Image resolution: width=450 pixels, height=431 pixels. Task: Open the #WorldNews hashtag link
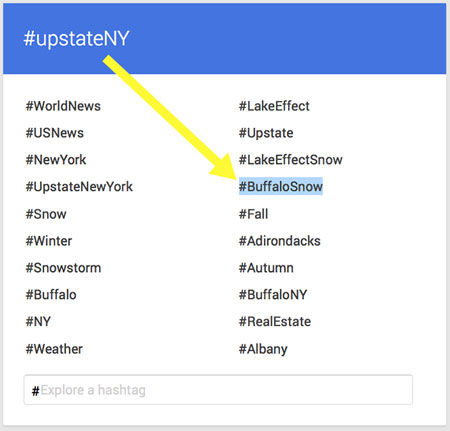pyautogui.click(x=63, y=106)
